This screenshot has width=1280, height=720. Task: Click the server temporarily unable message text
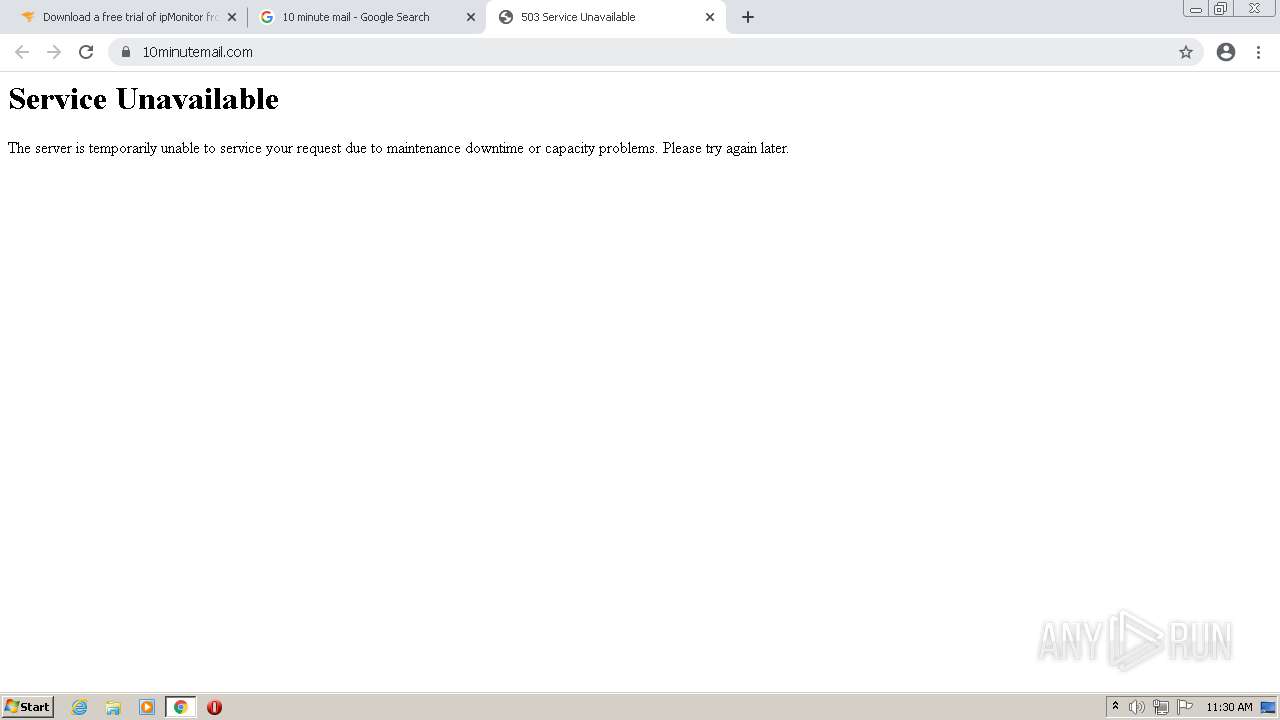(398, 148)
